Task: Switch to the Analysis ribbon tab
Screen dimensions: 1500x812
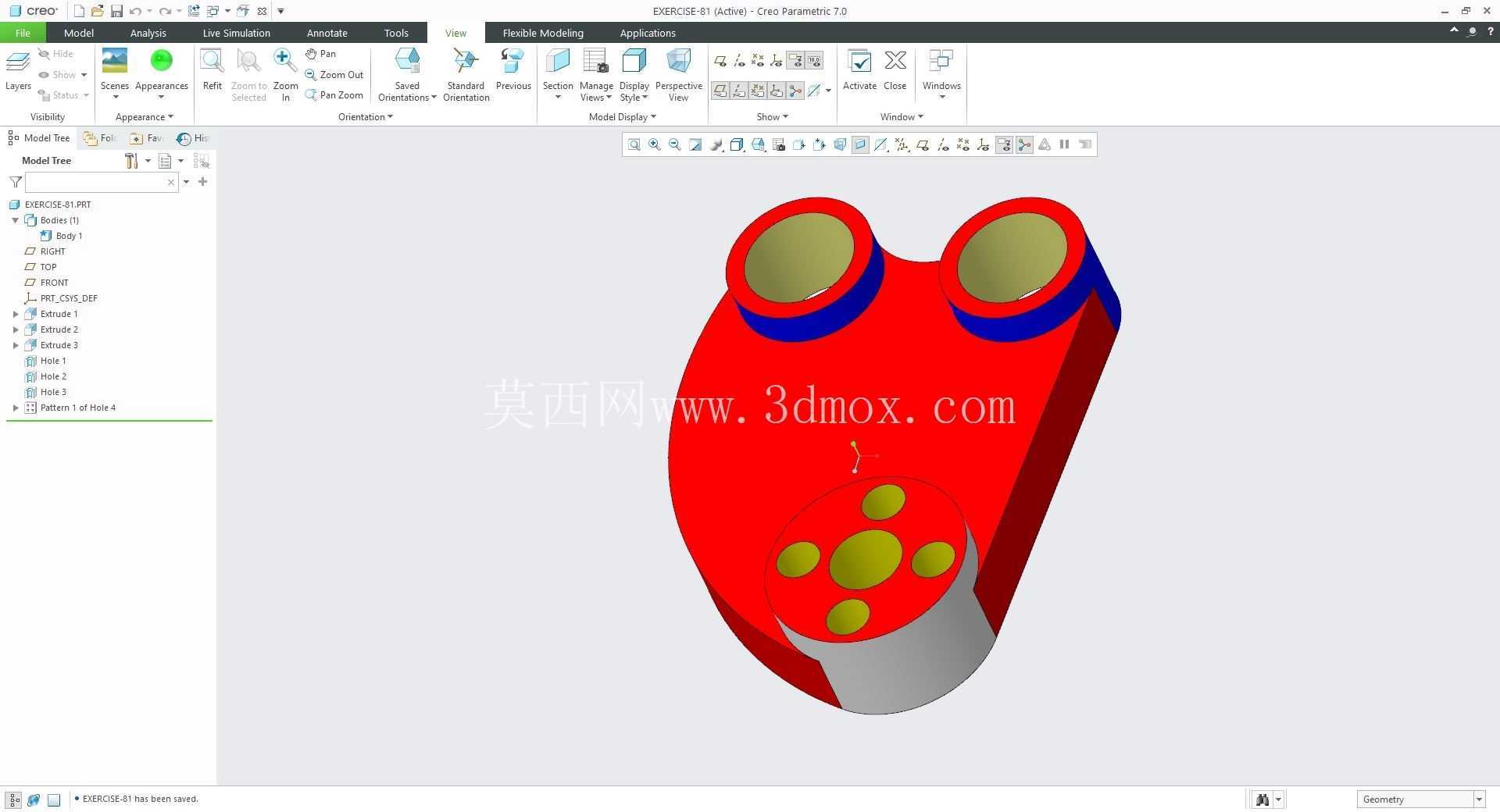Action: pyautogui.click(x=148, y=33)
